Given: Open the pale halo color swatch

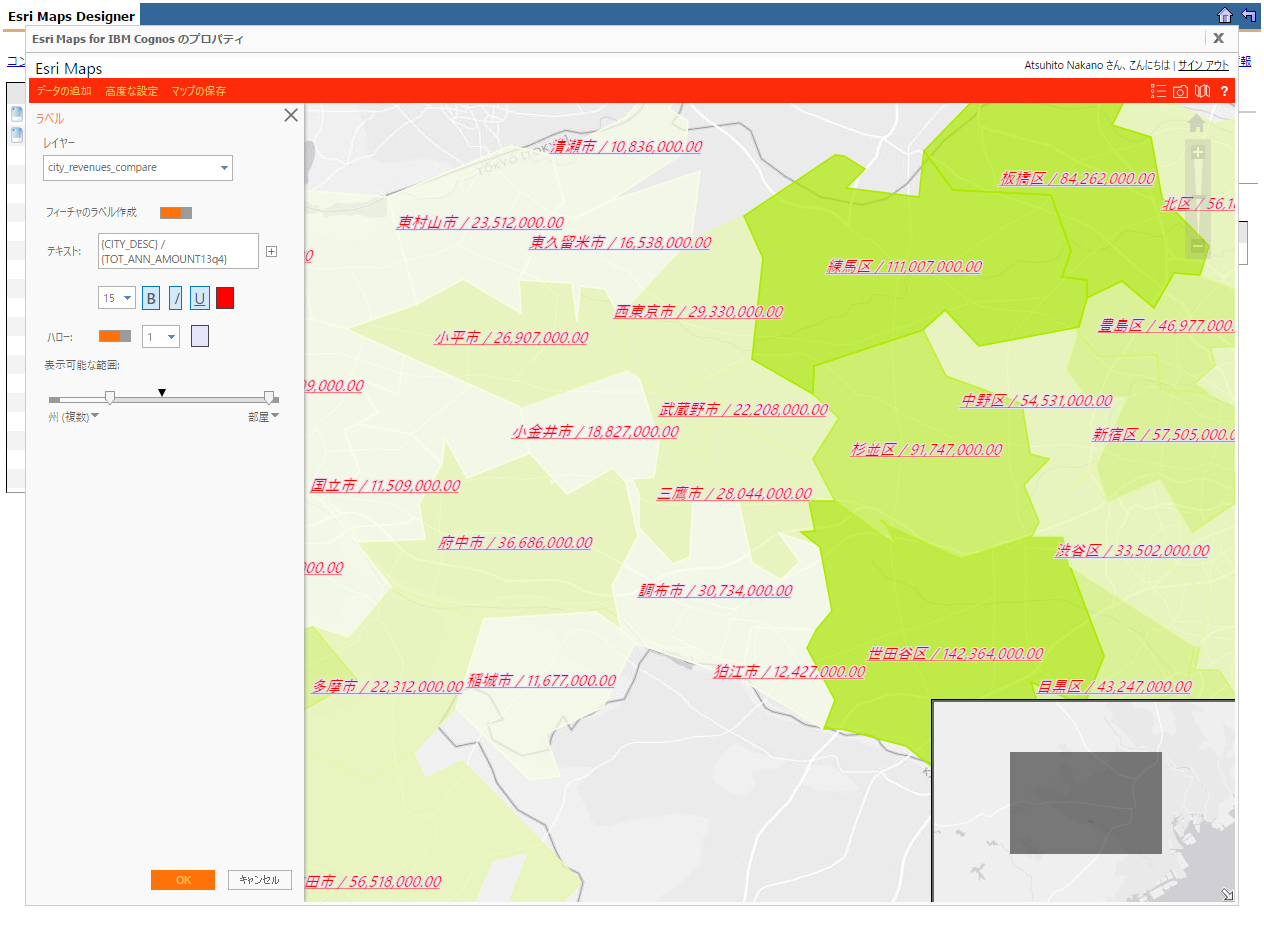Looking at the screenshot, I should click(200, 337).
